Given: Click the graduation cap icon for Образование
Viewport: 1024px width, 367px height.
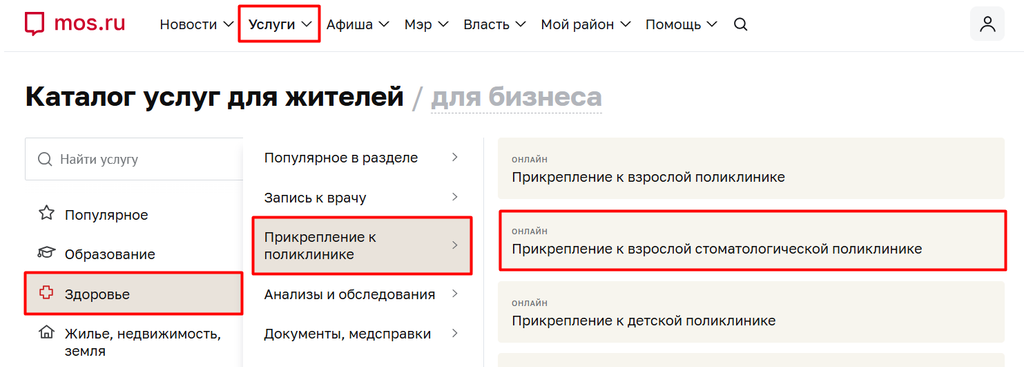Looking at the screenshot, I should pos(46,253).
